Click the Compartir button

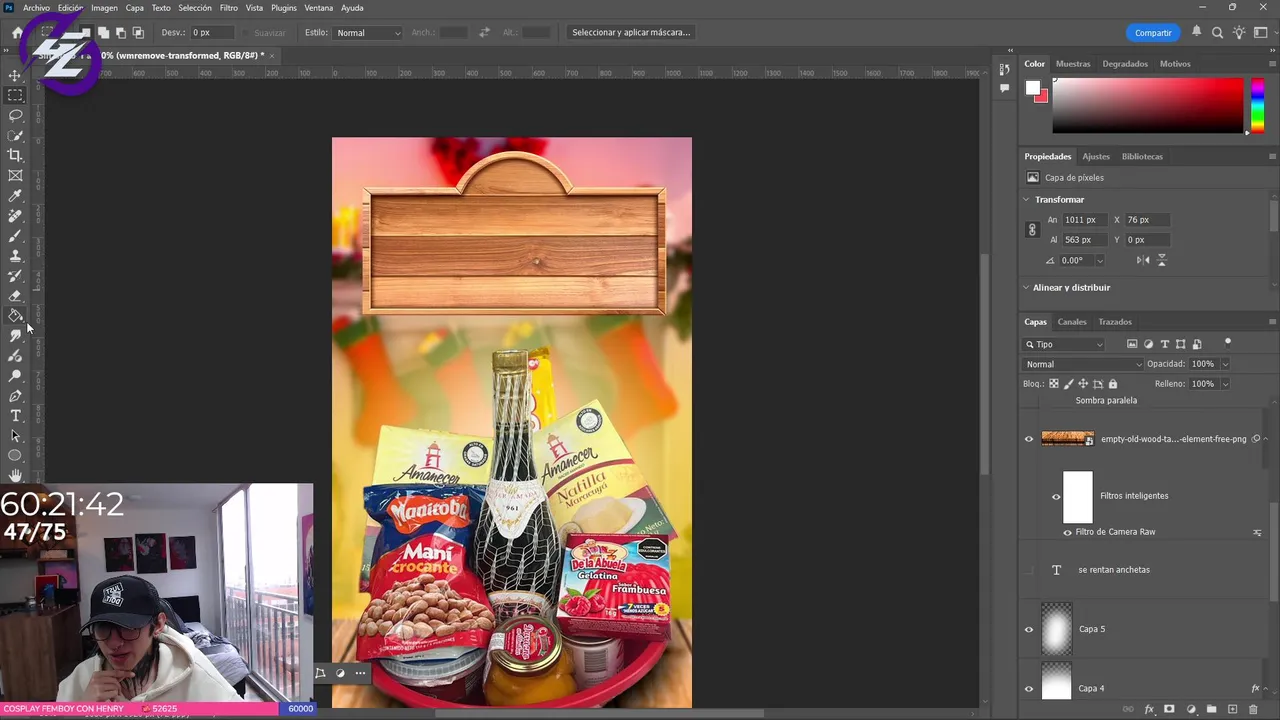pos(1153,33)
